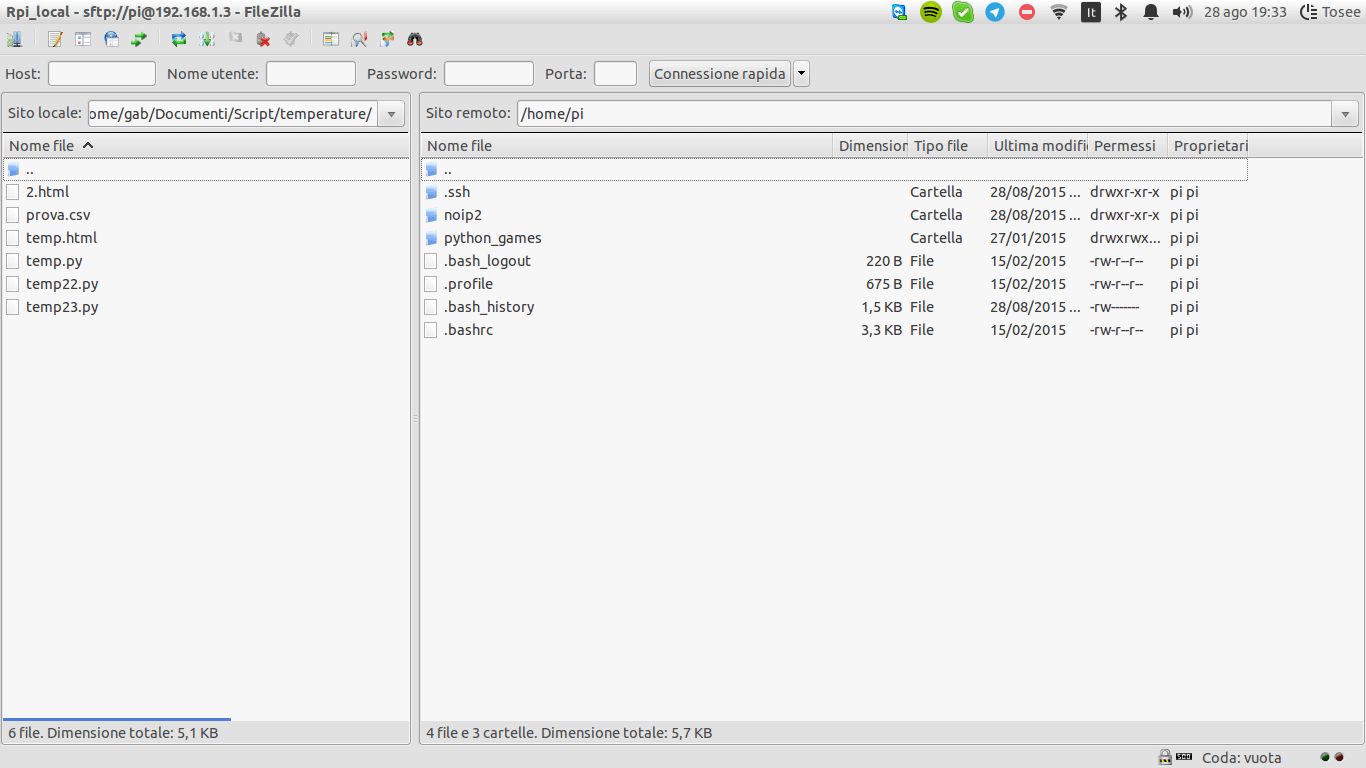
Task: Click the refresh file lists icon
Action: tap(179, 39)
